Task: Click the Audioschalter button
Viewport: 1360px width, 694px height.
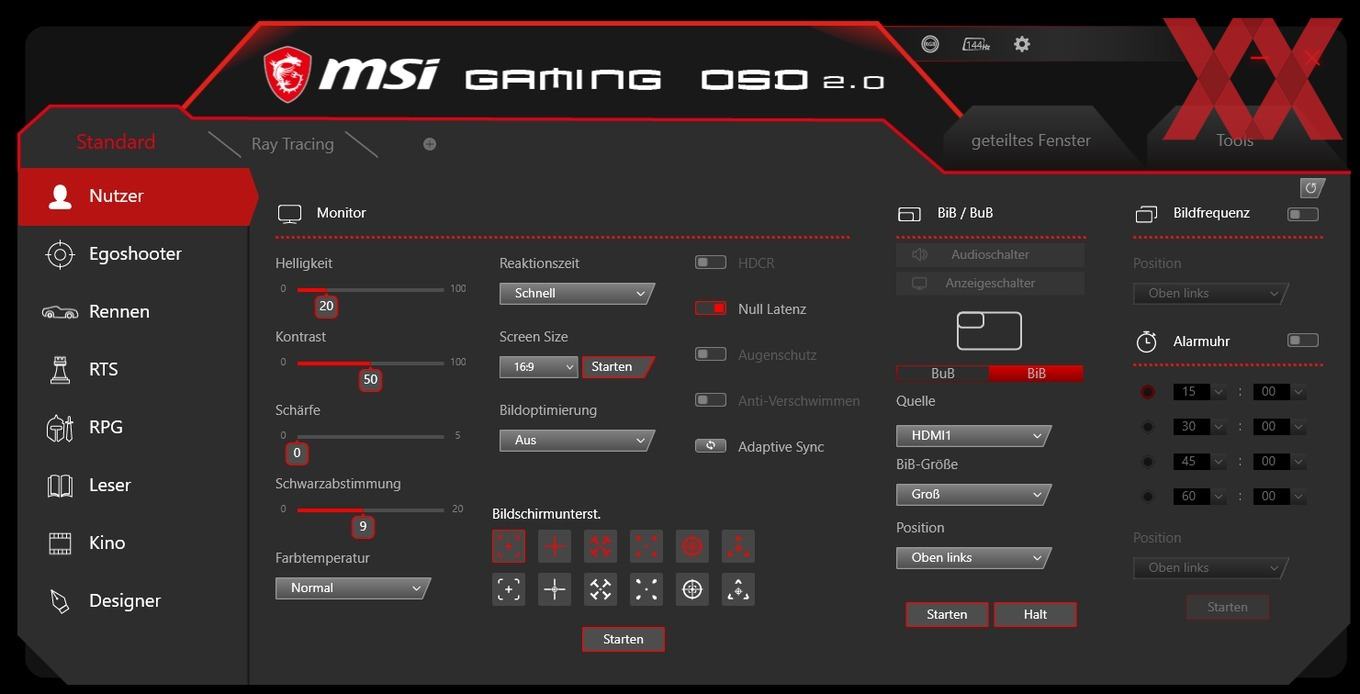Action: click(990, 255)
